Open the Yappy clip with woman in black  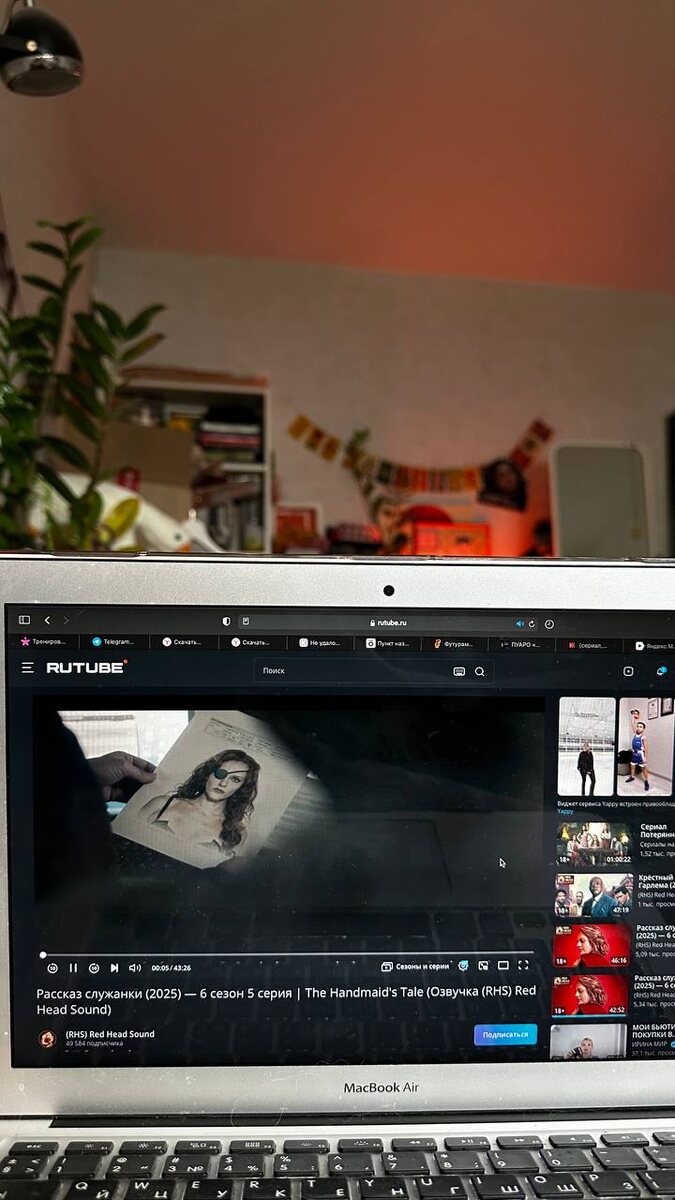pos(587,746)
